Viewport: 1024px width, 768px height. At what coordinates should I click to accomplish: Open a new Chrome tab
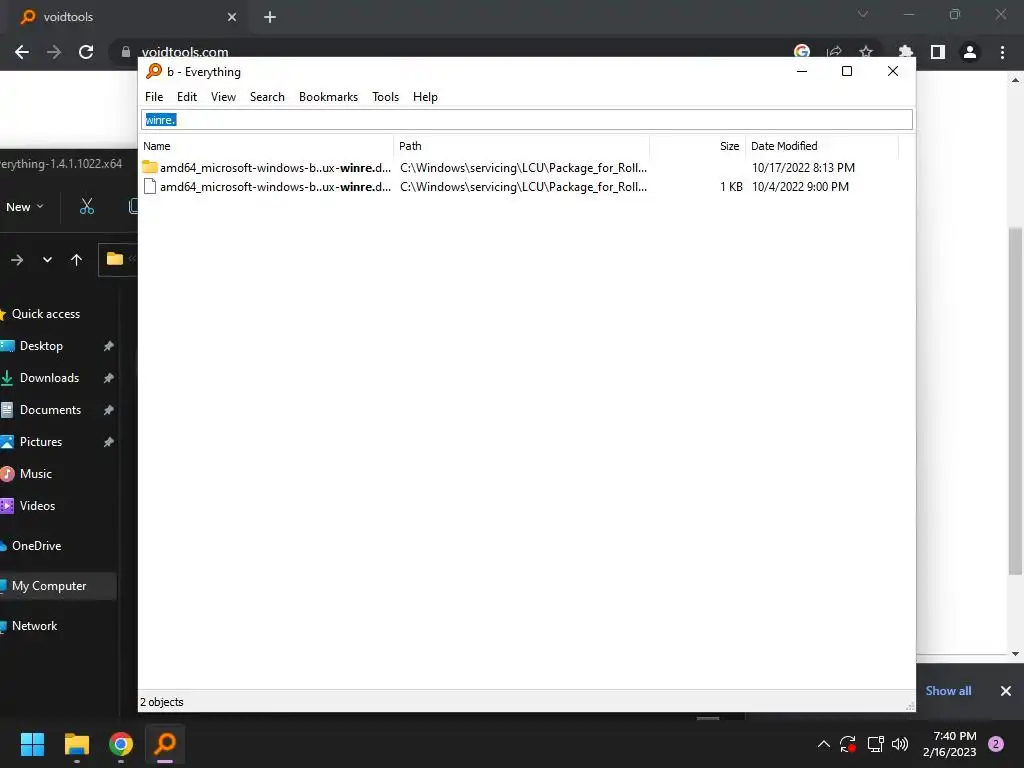(270, 17)
